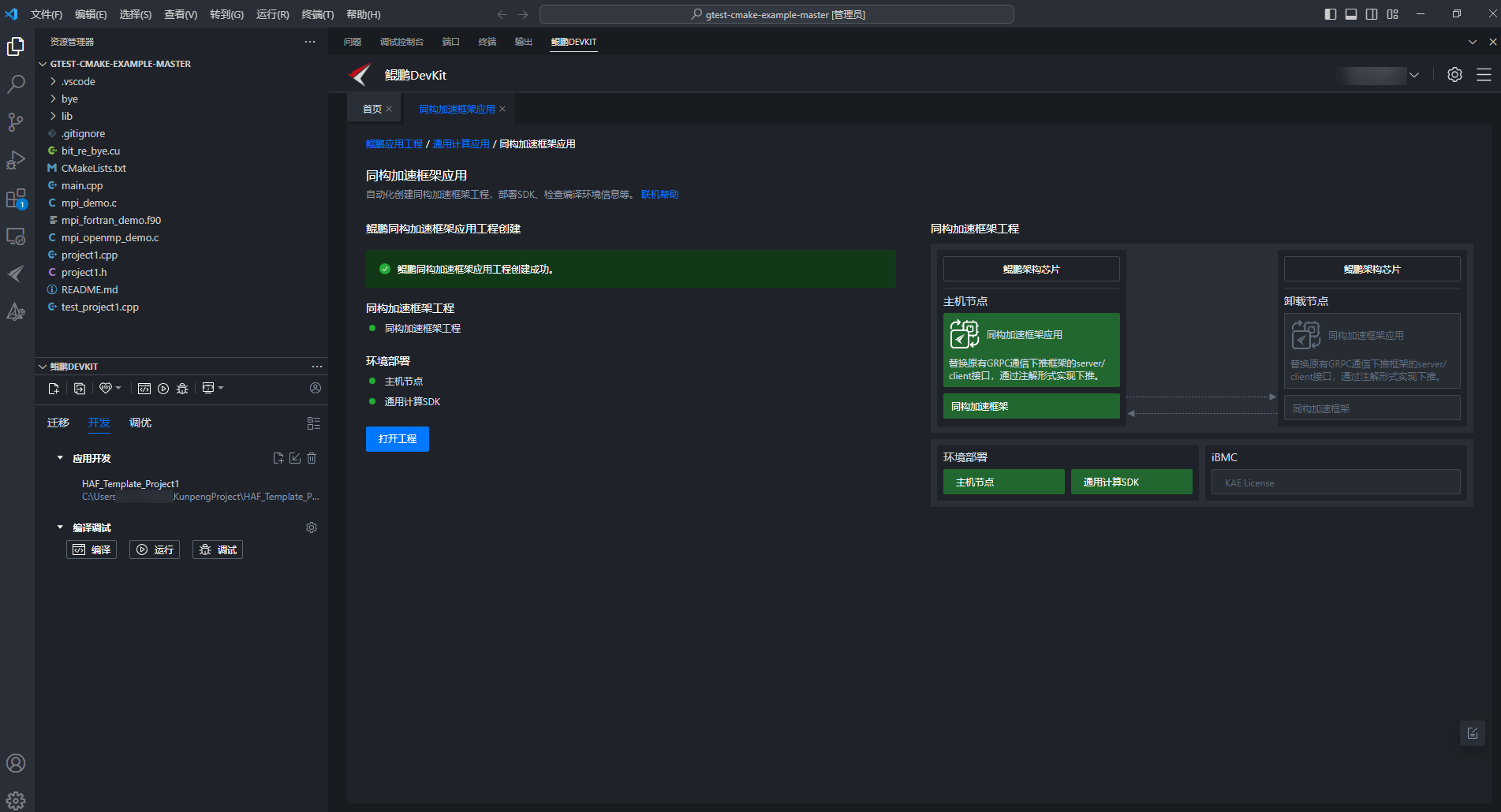This screenshot has height=812, width=1501.
Task: Open Manage gear in activity bar
Action: [16, 800]
